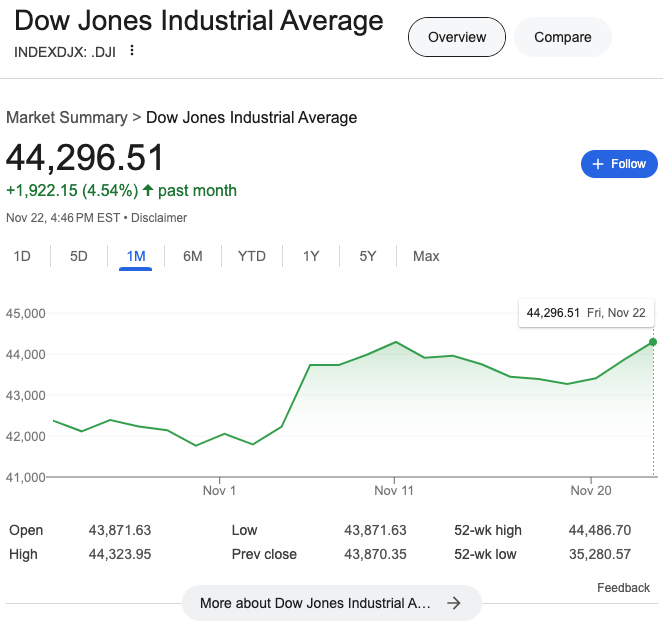Click the Feedback link below the stats
The width and height of the screenshot is (663, 628).
click(x=623, y=587)
